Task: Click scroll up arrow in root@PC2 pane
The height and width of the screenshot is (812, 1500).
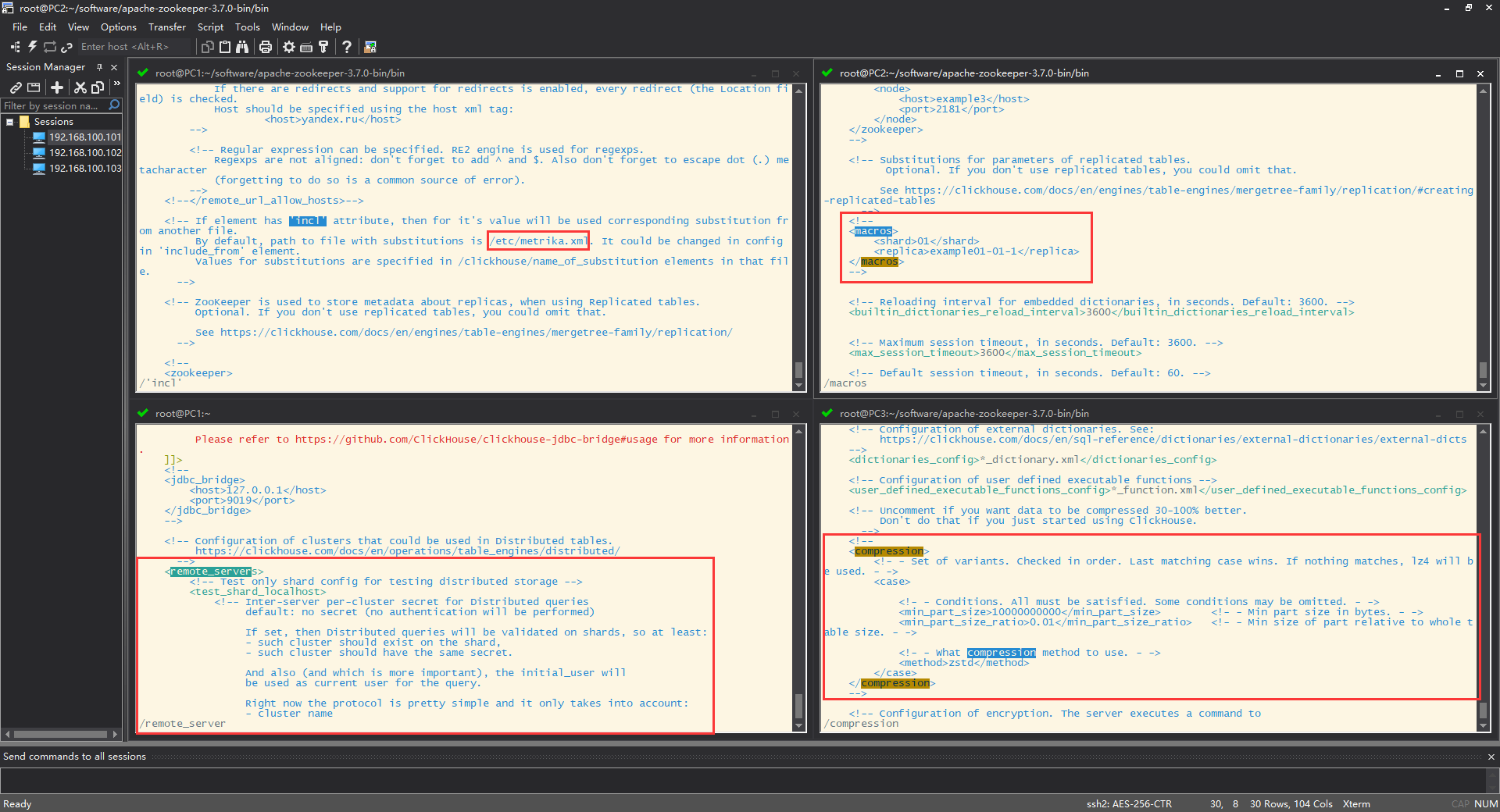Action: [1483, 91]
